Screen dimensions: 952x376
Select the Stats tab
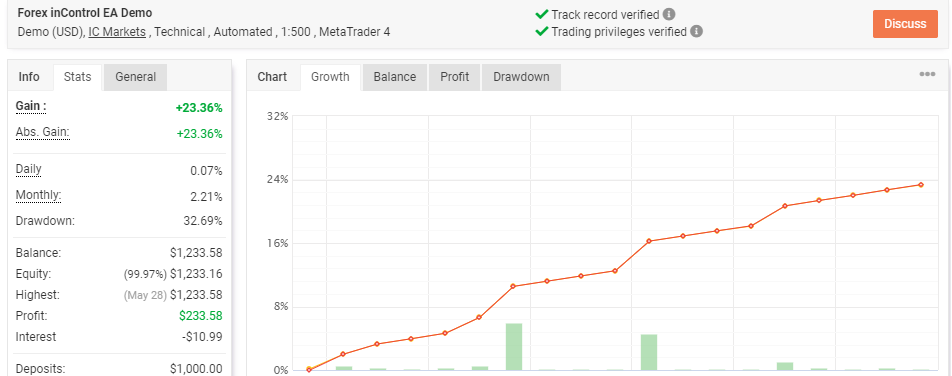[x=78, y=77]
